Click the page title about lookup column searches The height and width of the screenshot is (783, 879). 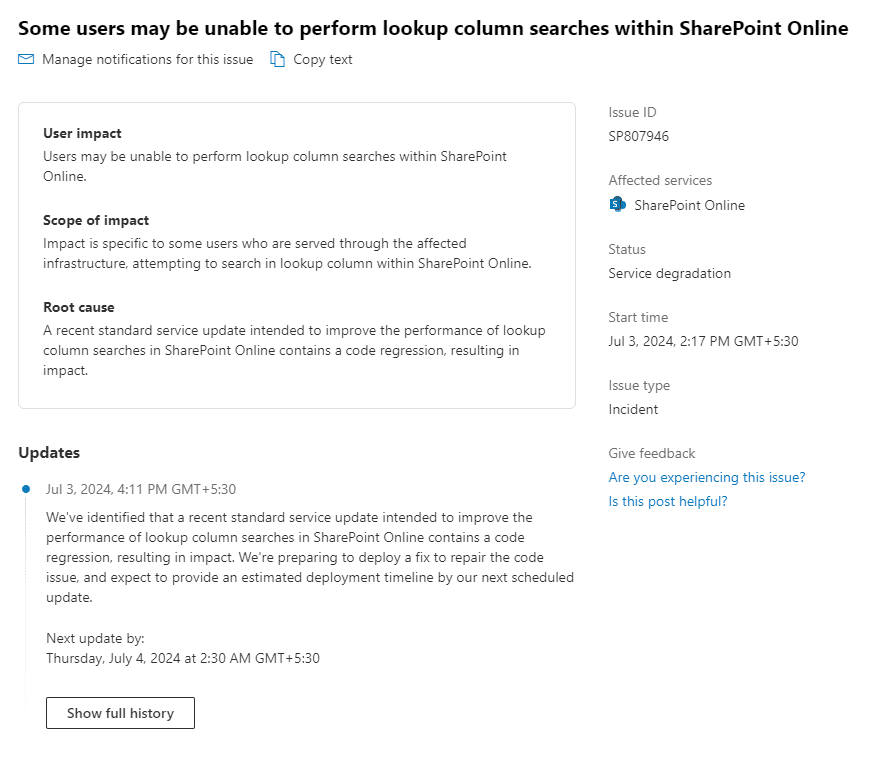433,28
